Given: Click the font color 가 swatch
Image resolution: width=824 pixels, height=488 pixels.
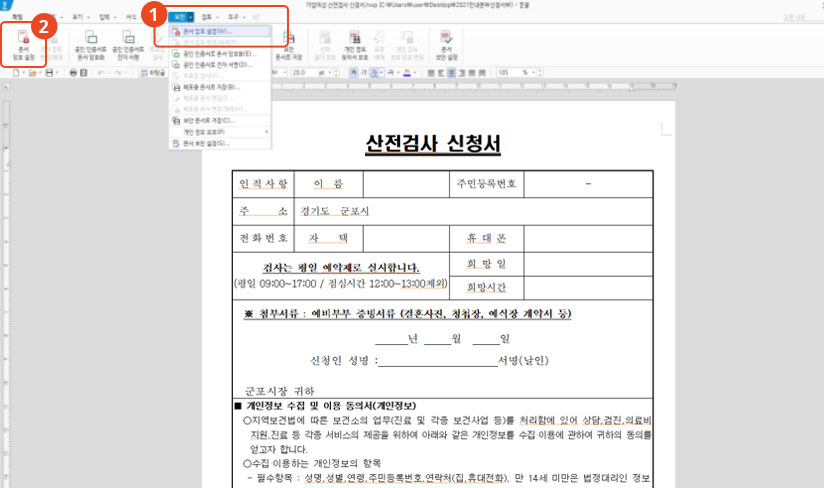Looking at the screenshot, I should click(407, 72).
